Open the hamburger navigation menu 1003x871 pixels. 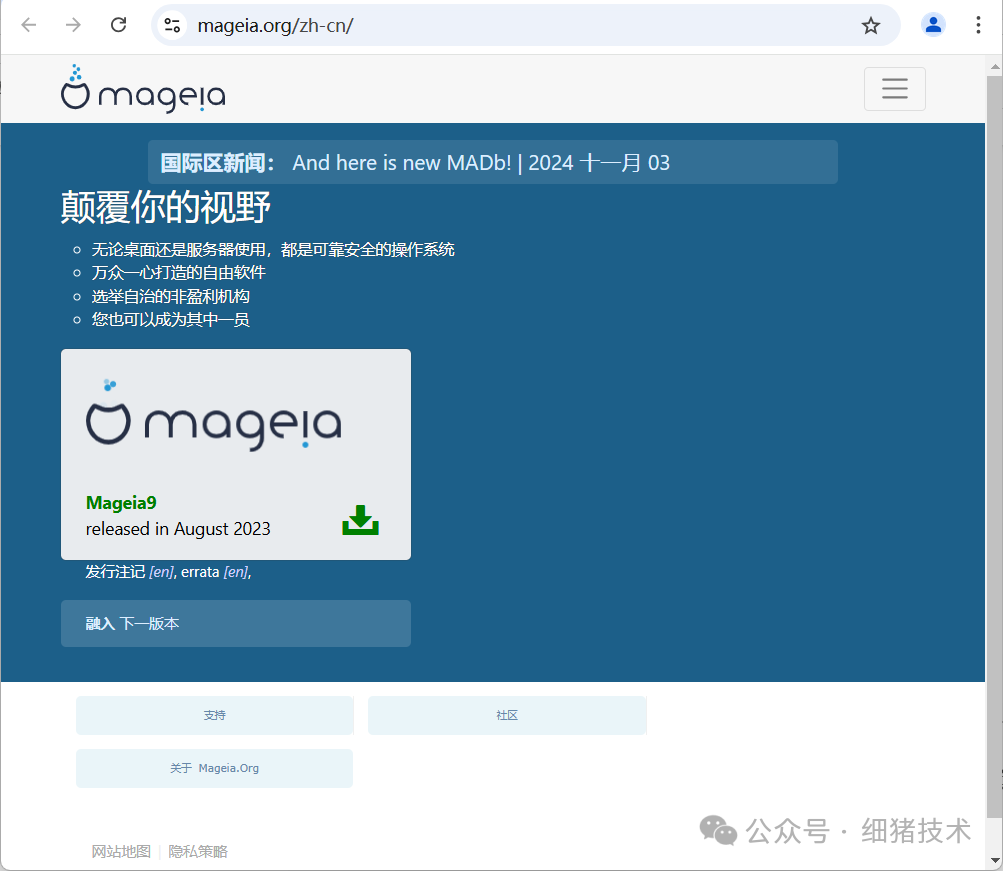click(x=894, y=89)
